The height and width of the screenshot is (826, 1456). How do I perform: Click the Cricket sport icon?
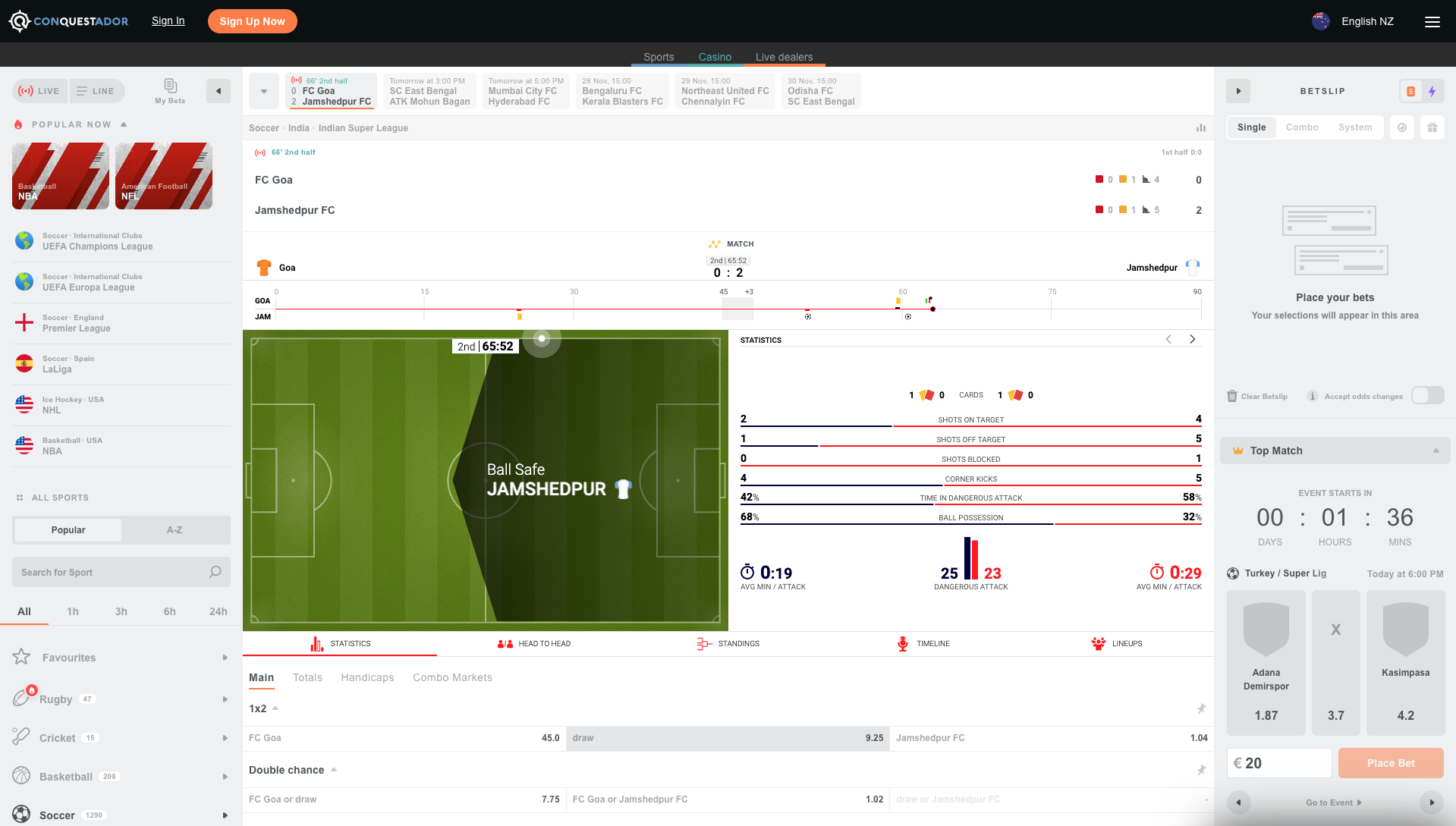tap(21, 736)
